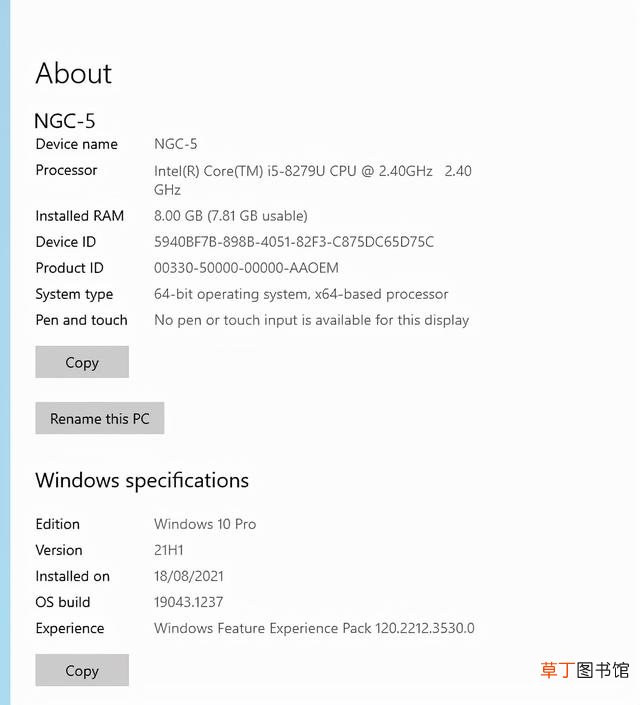The image size is (640, 705).
Task: Click the system type value 64-bit operating system
Action: pyautogui.click(x=301, y=294)
